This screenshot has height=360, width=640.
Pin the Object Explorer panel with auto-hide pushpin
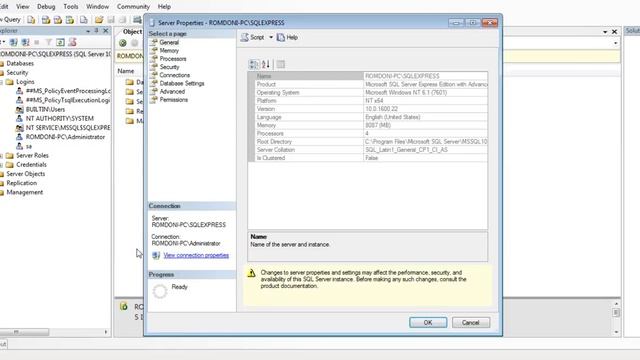tap(97, 31)
